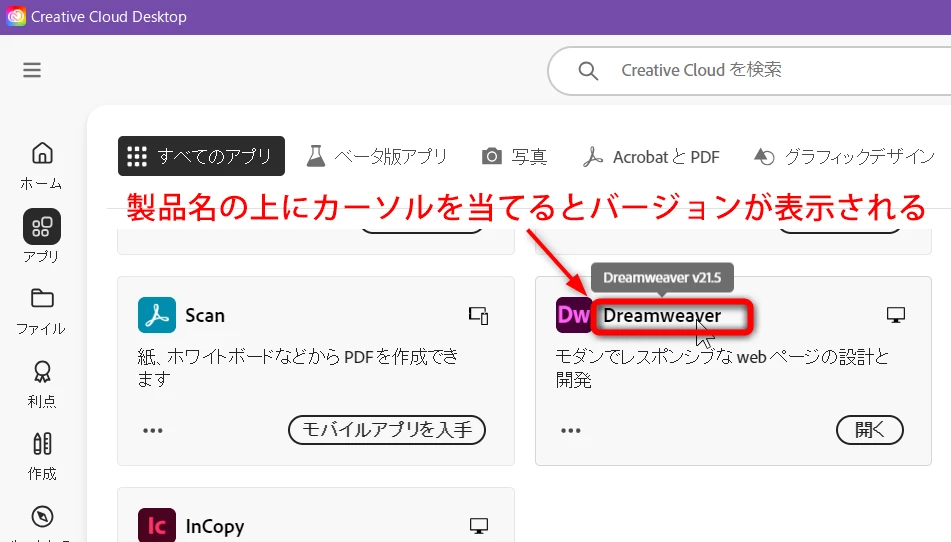Click the InCopy Ic app icon
The image size is (951, 542).
157,525
